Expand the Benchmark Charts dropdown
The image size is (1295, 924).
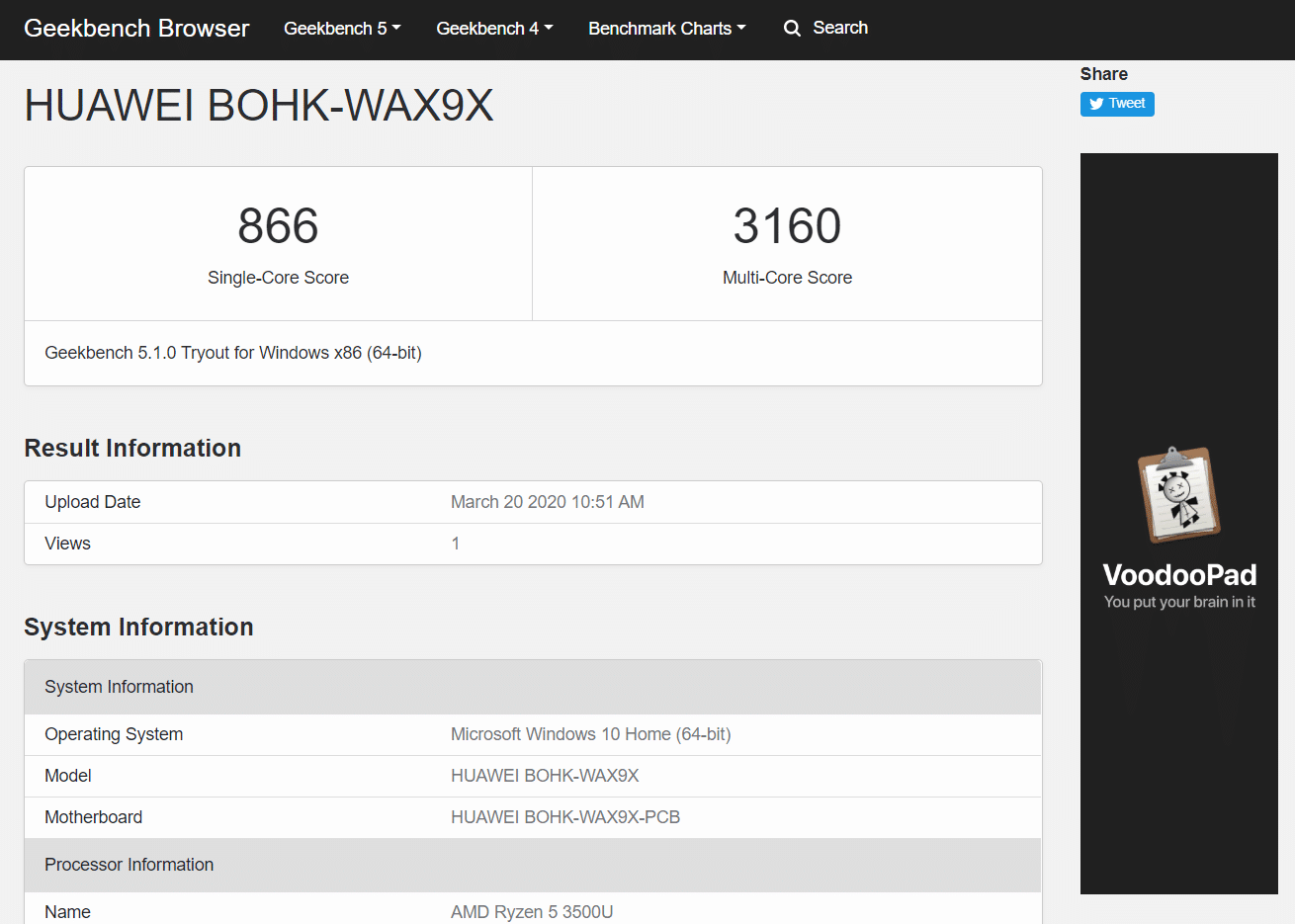point(666,29)
